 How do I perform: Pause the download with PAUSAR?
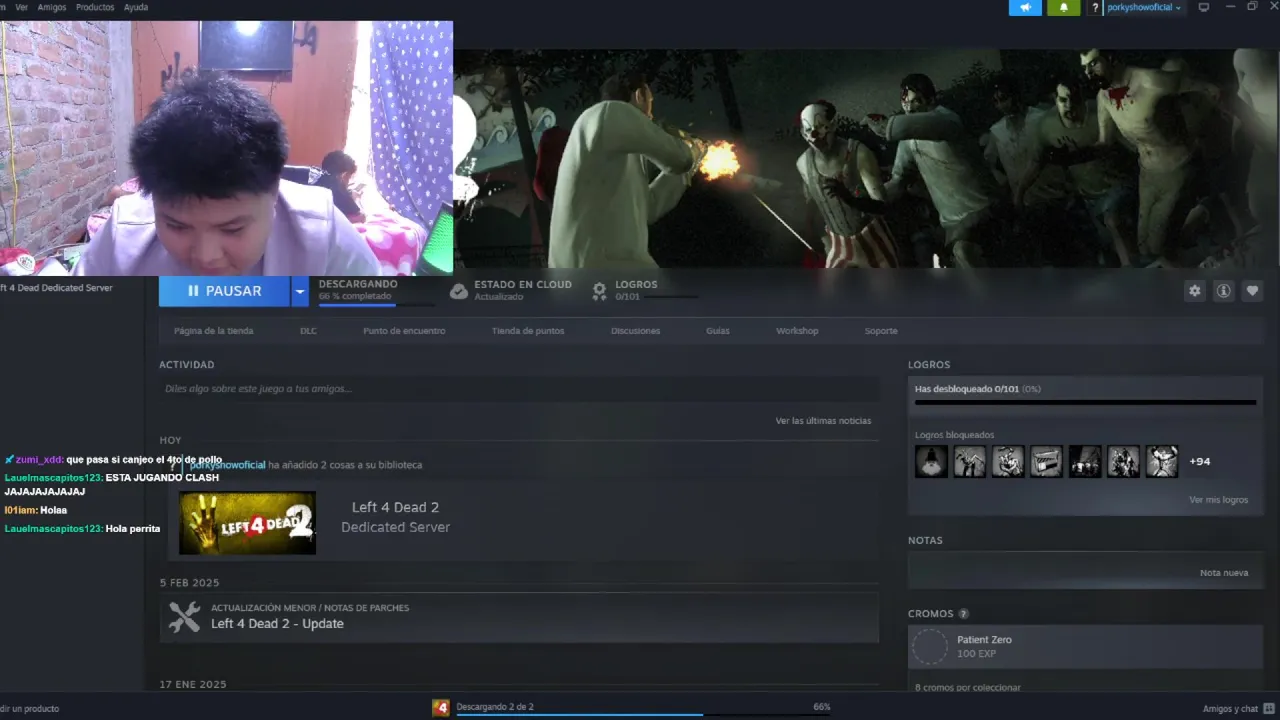(225, 291)
